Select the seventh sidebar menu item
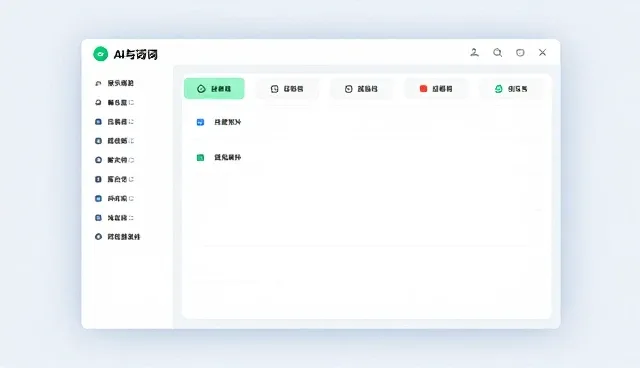The height and width of the screenshot is (368, 640). (115, 199)
